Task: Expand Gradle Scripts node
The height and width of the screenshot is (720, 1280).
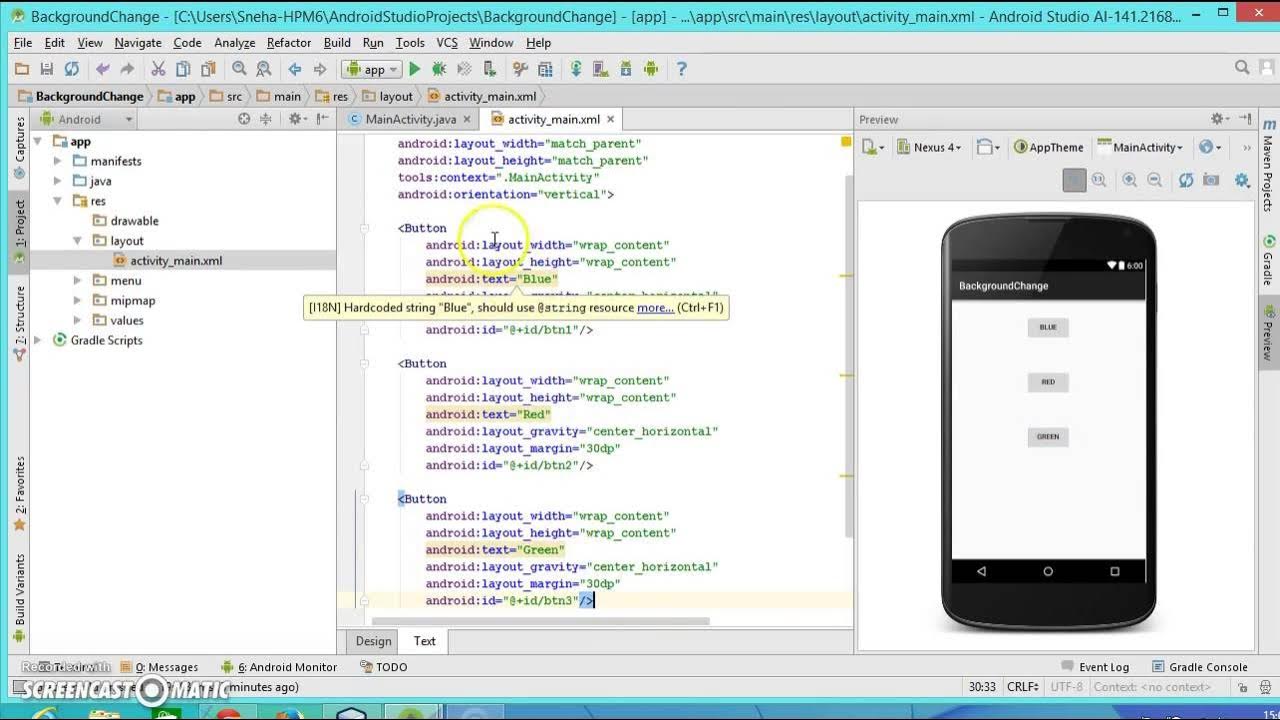Action: (x=38, y=340)
